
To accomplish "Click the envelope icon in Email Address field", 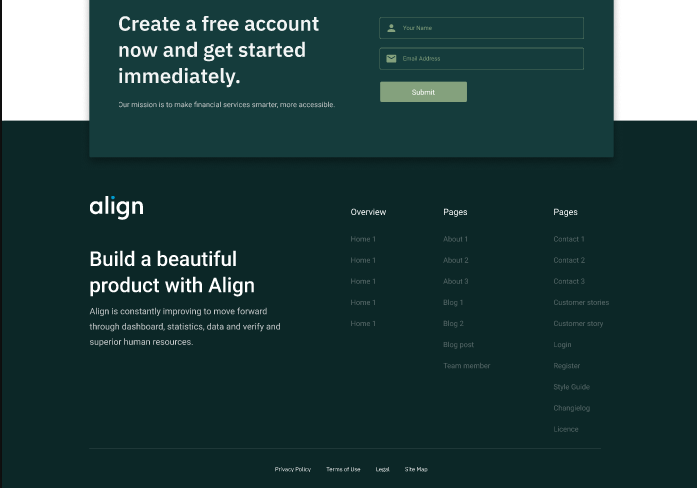I will (391, 59).
